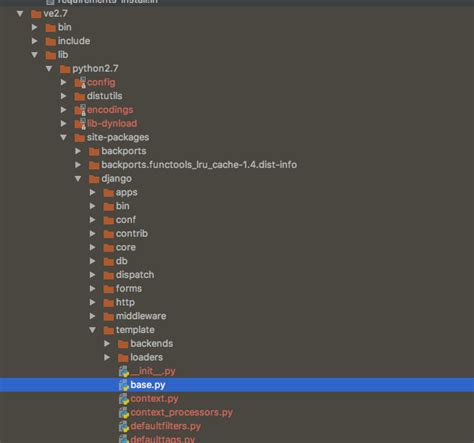Click the loaders folder icon
Screen dimensions: 474x443
pyautogui.click(x=123, y=358)
